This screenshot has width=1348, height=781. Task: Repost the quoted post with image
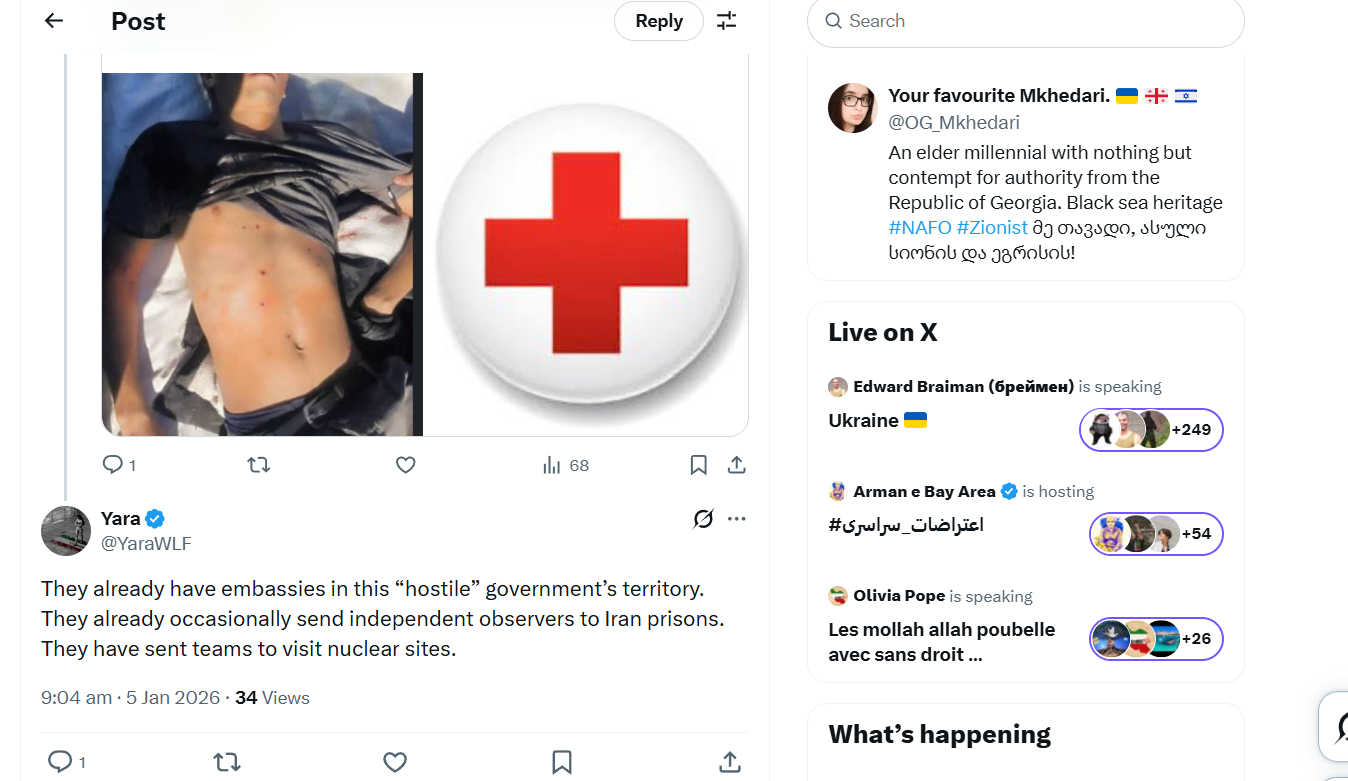click(258, 465)
